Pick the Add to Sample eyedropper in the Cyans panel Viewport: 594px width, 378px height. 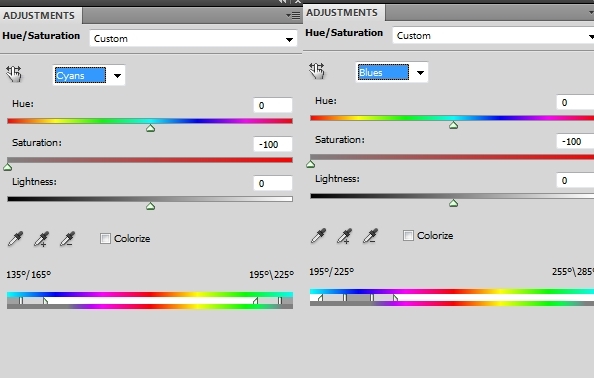pos(41,239)
